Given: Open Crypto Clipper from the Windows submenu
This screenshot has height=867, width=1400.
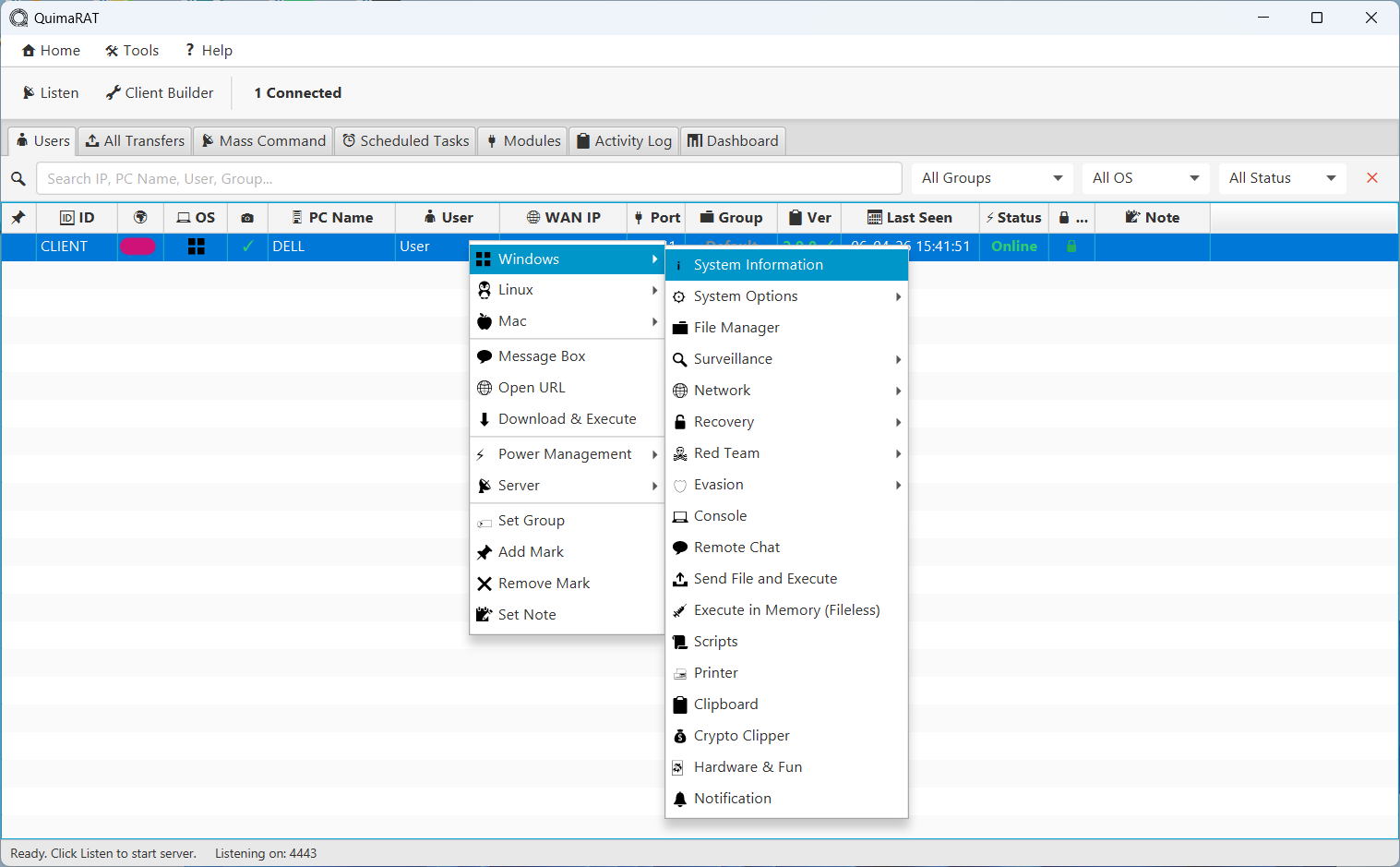Looking at the screenshot, I should pos(741,735).
